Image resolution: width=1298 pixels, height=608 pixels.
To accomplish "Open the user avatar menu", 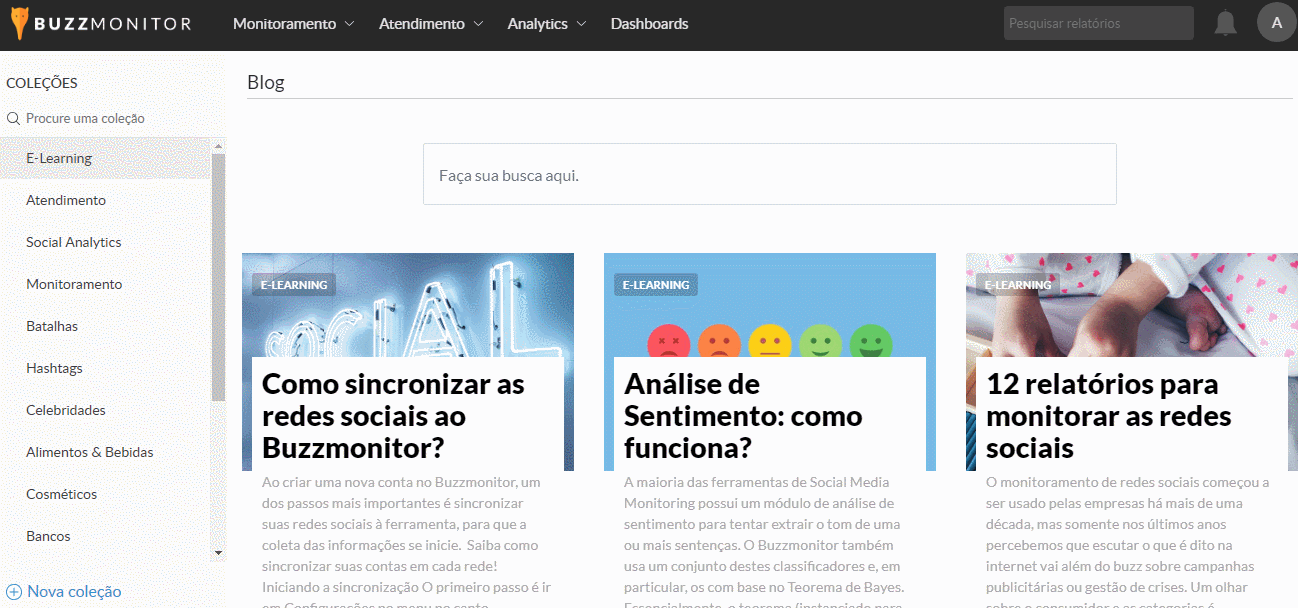I will 1276,23.
